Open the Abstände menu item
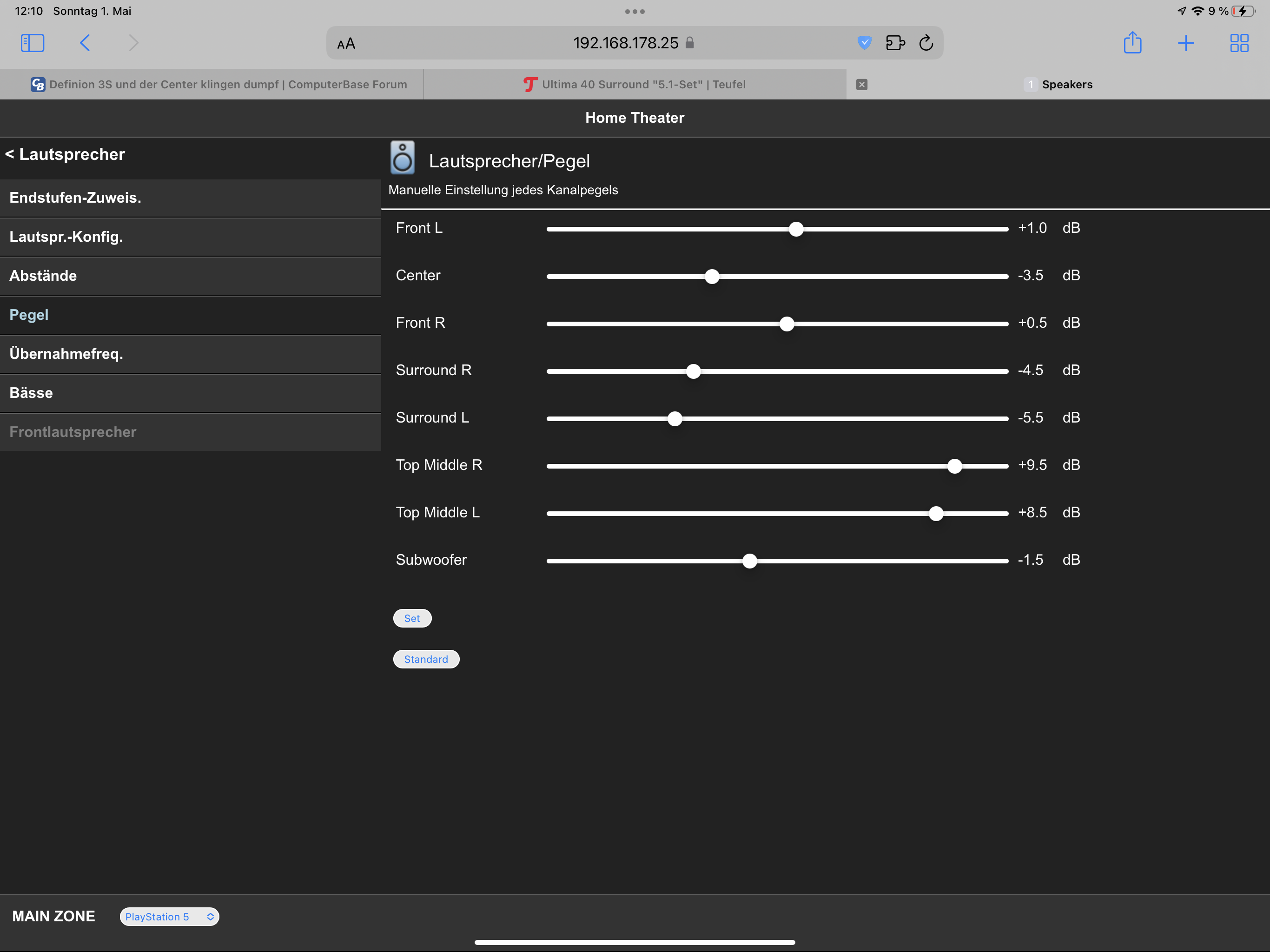 [43, 276]
